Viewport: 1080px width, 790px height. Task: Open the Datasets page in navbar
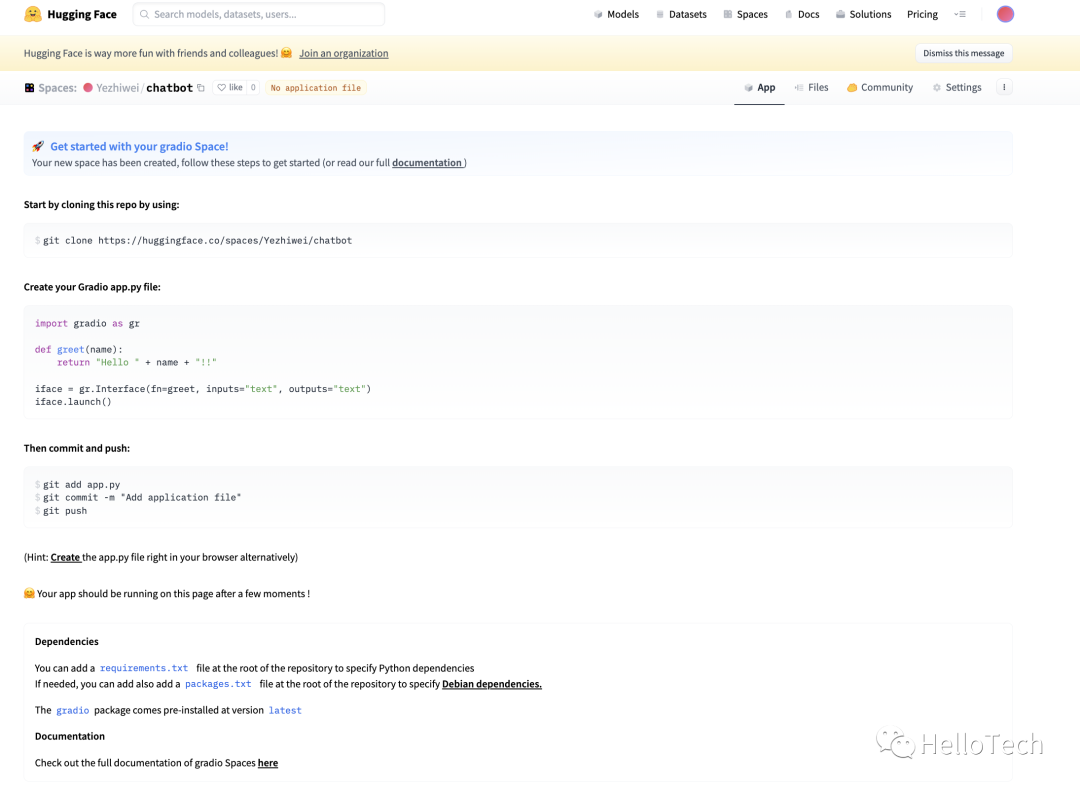point(681,15)
